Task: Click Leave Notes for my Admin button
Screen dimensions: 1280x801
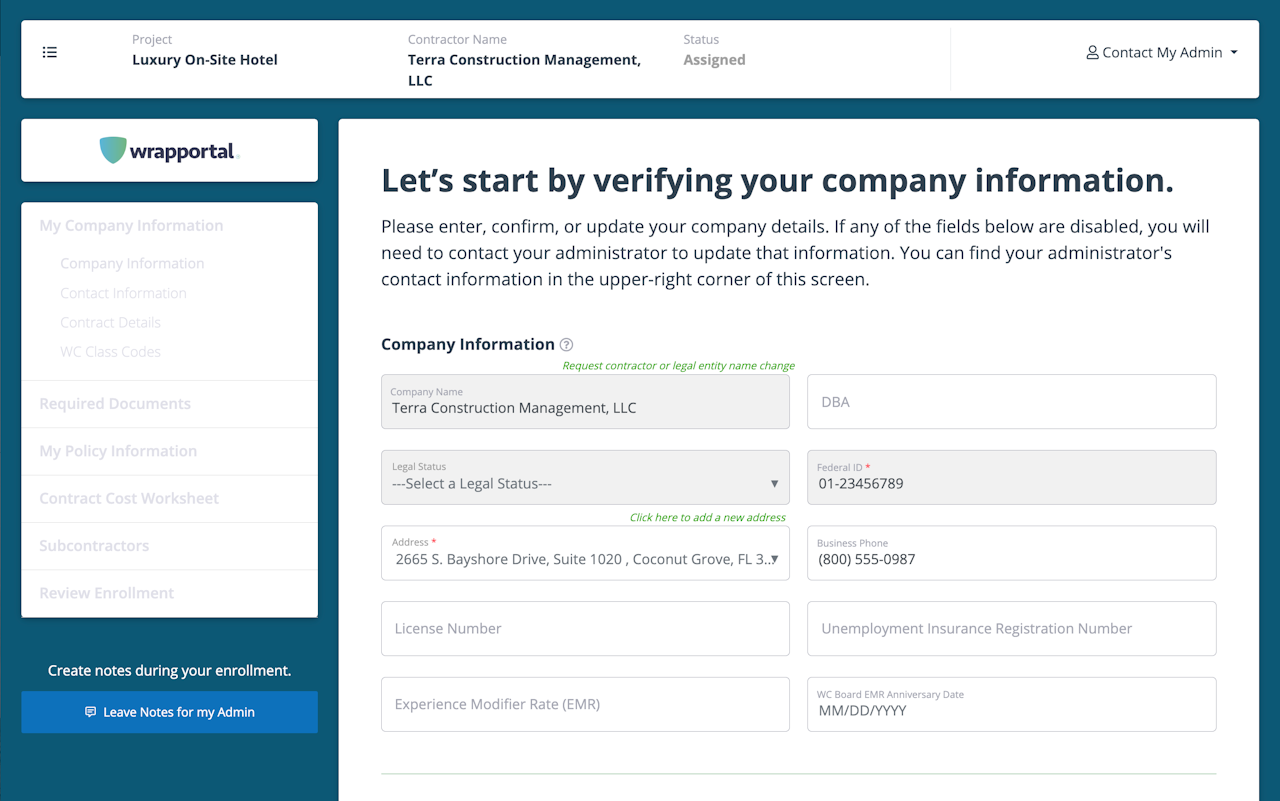Action: pyautogui.click(x=170, y=712)
